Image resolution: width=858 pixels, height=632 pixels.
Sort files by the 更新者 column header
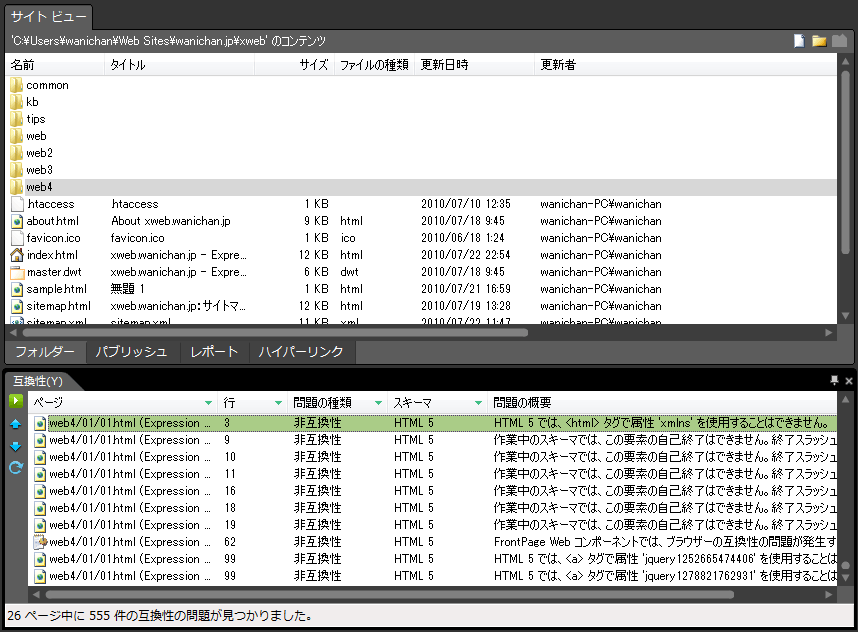point(686,65)
